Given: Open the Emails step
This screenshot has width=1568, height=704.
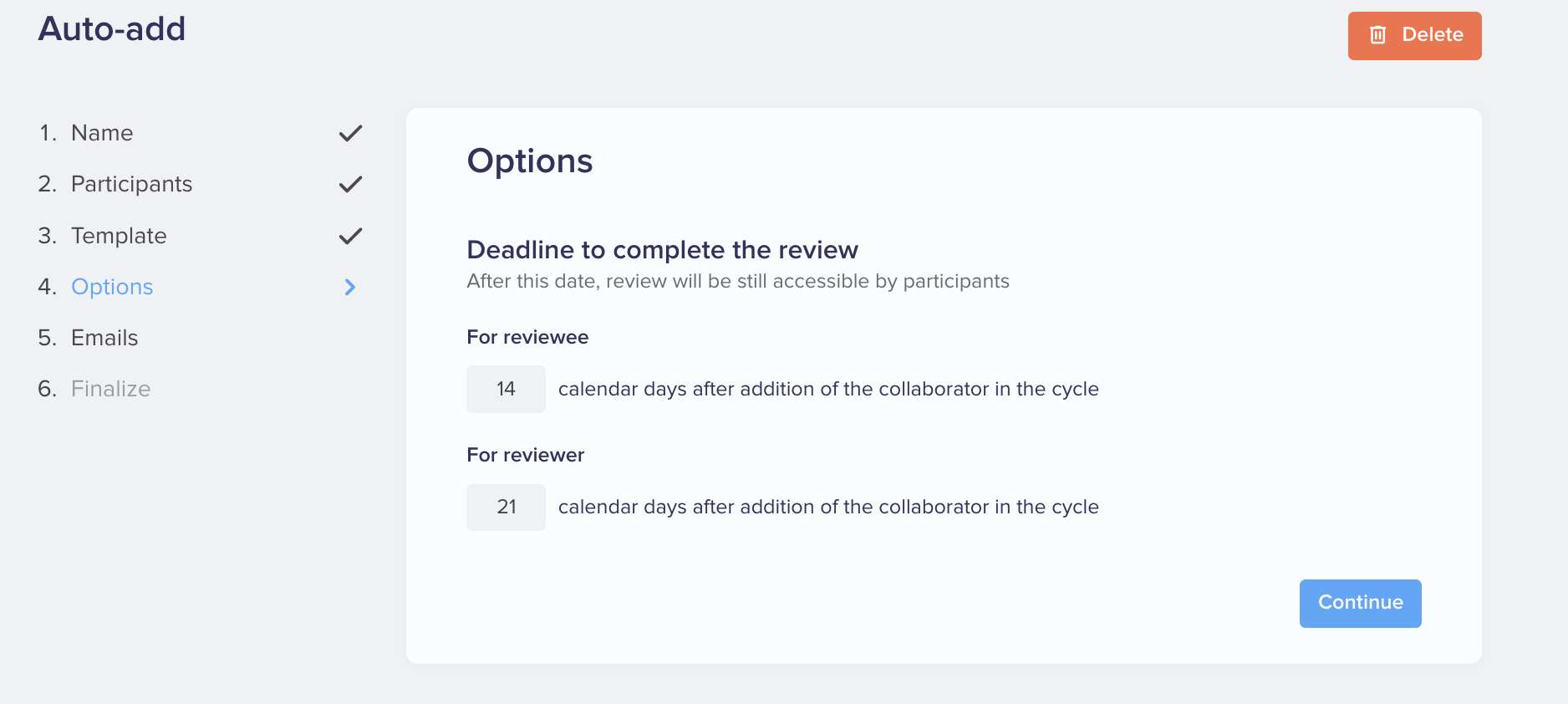Looking at the screenshot, I should click(x=104, y=338).
